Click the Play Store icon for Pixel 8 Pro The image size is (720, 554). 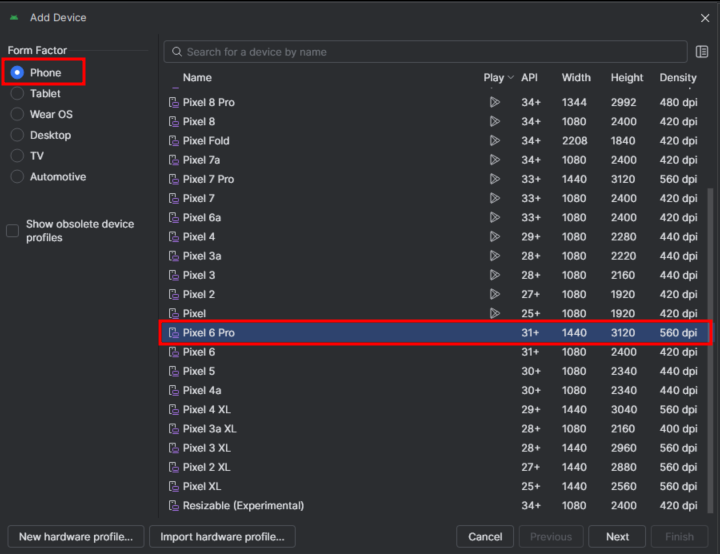click(494, 102)
